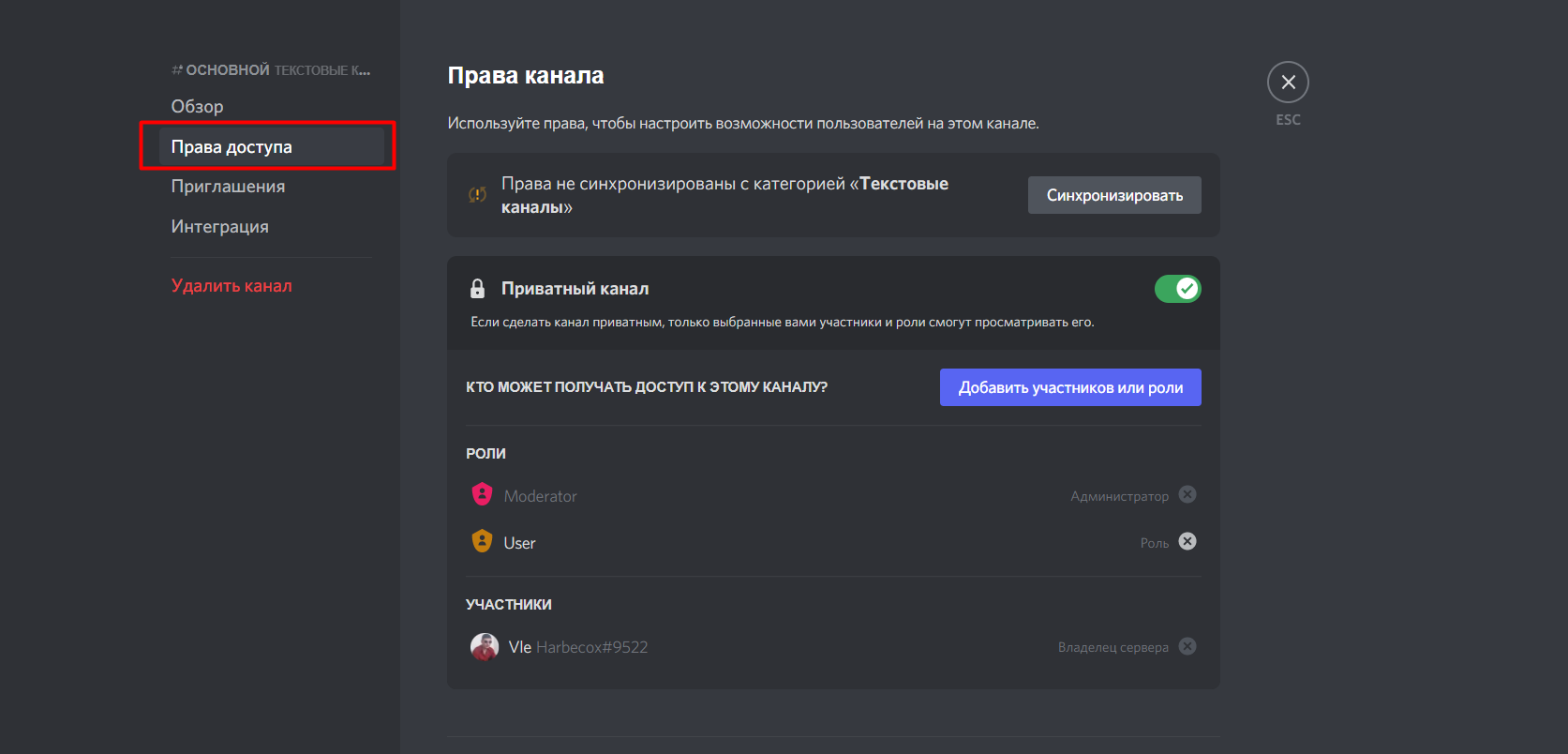Select the Права доступа tab
Viewport: 1568px width, 754px height.
click(231, 147)
